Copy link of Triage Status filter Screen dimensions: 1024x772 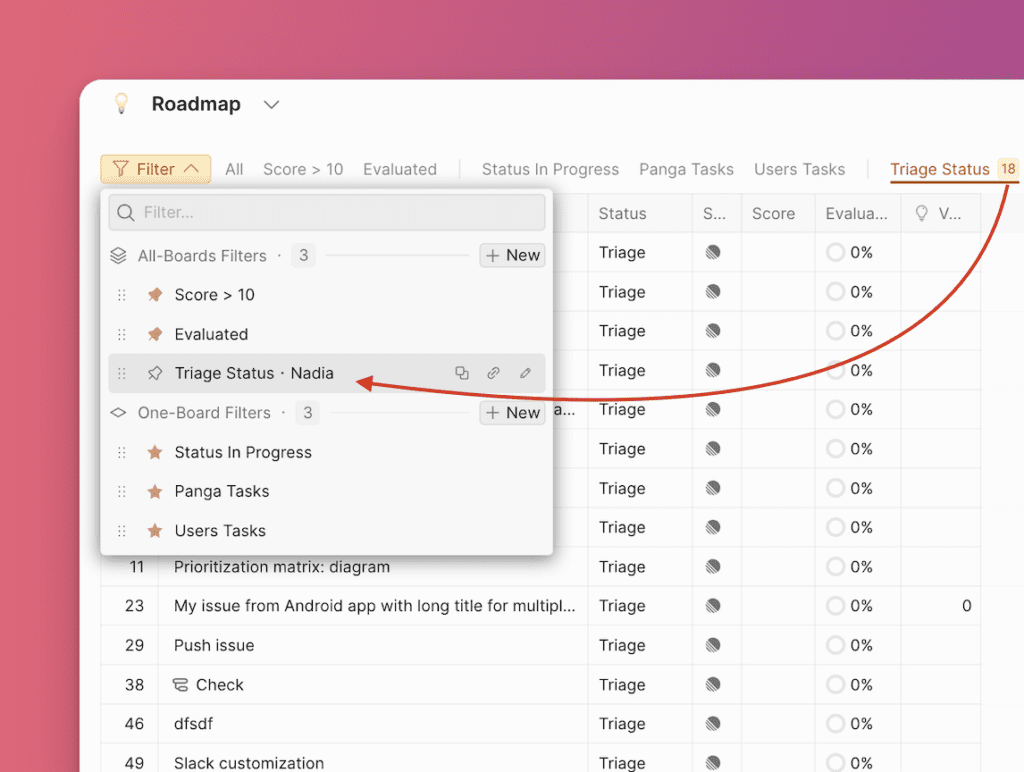click(x=493, y=373)
